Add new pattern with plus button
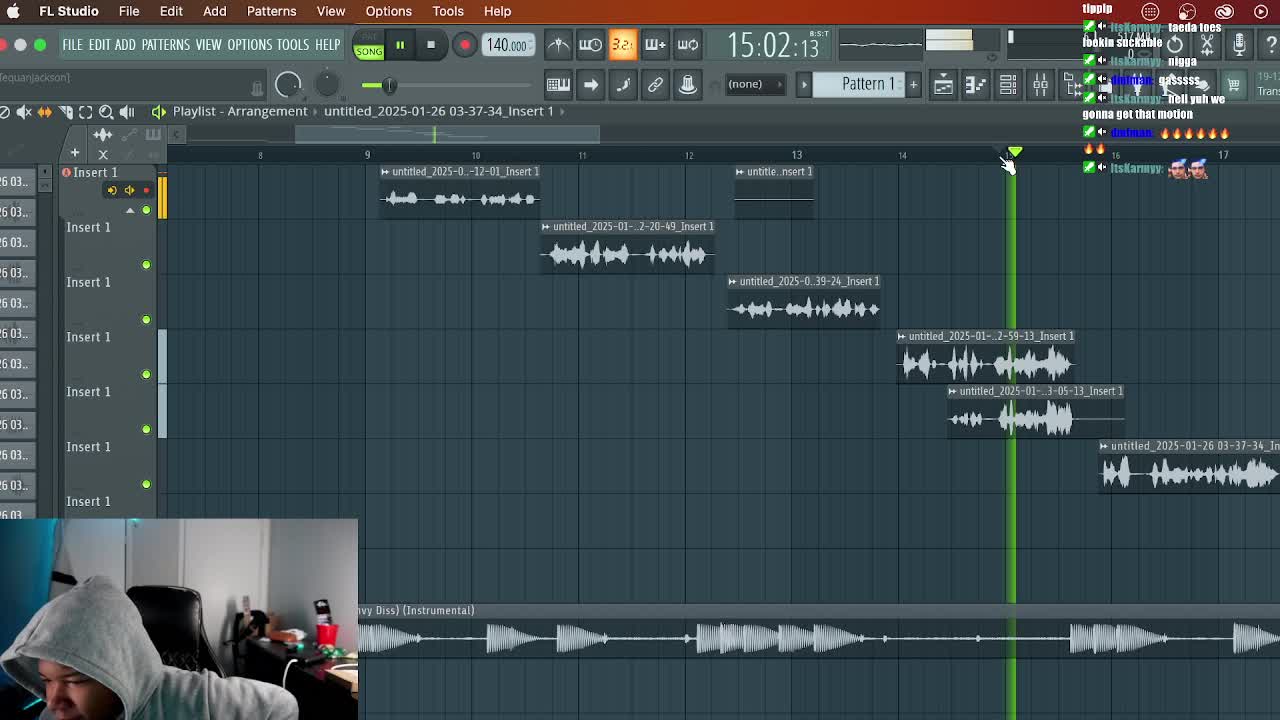The image size is (1280, 720). 913,84
